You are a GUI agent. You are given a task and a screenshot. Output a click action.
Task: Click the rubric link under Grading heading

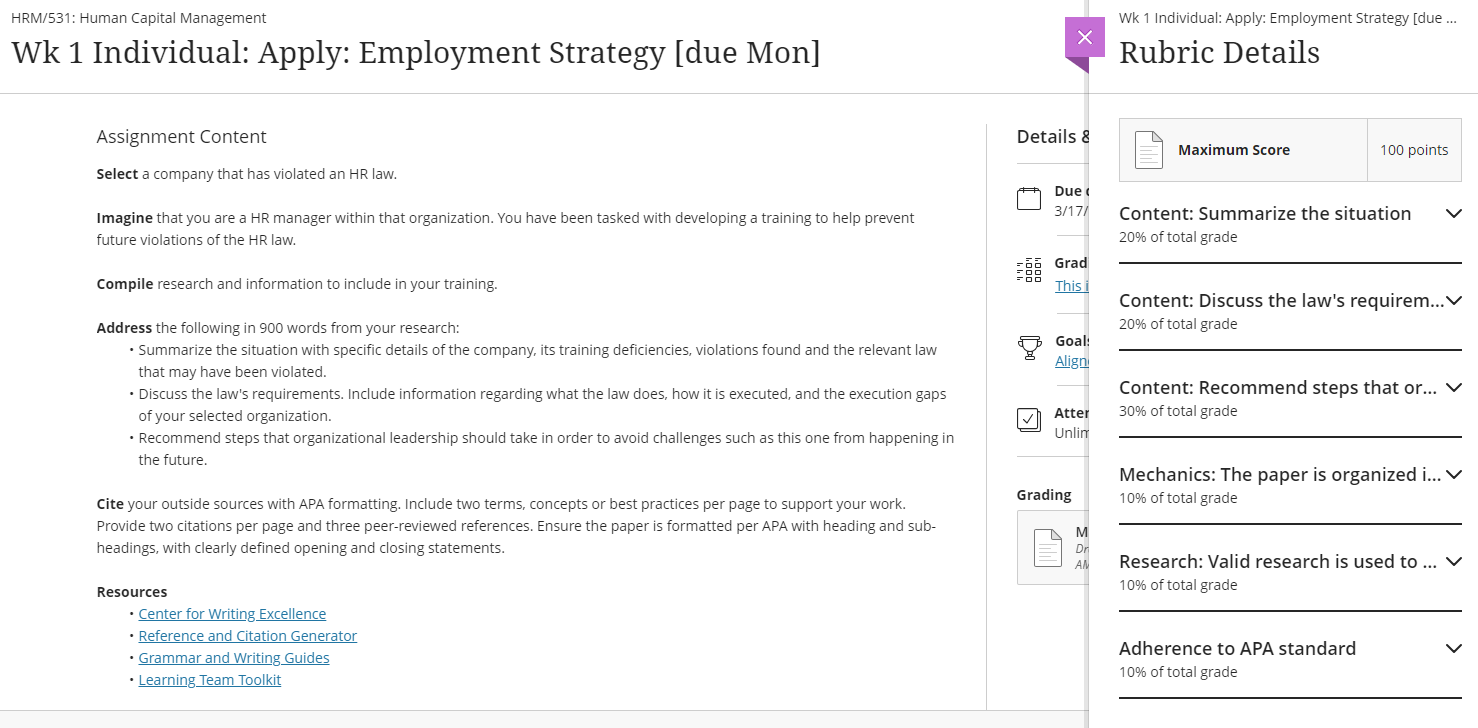[x=1071, y=285]
